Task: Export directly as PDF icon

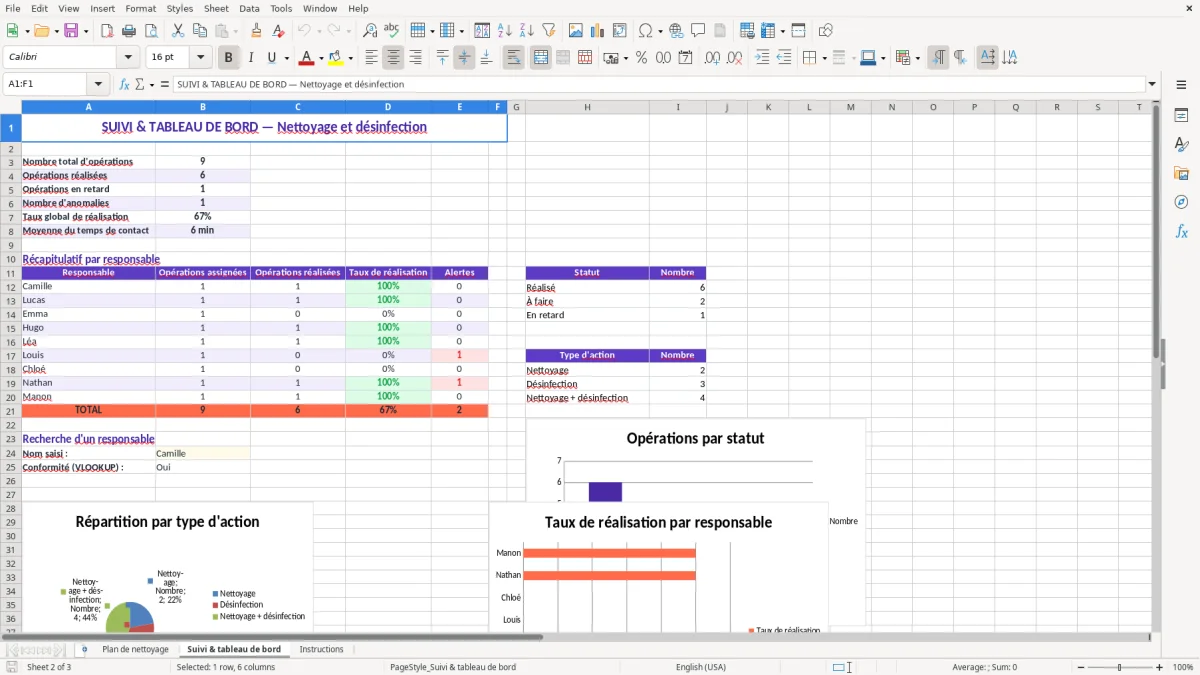Action: (x=107, y=31)
